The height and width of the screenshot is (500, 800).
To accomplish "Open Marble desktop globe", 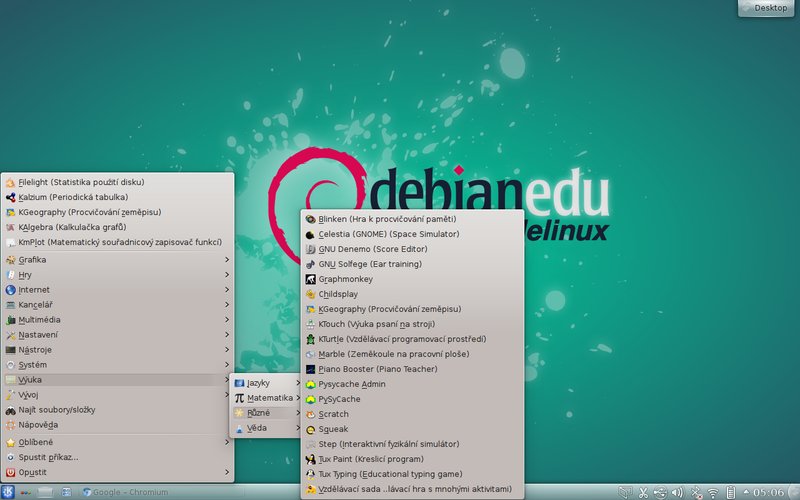I will pyautogui.click(x=412, y=354).
